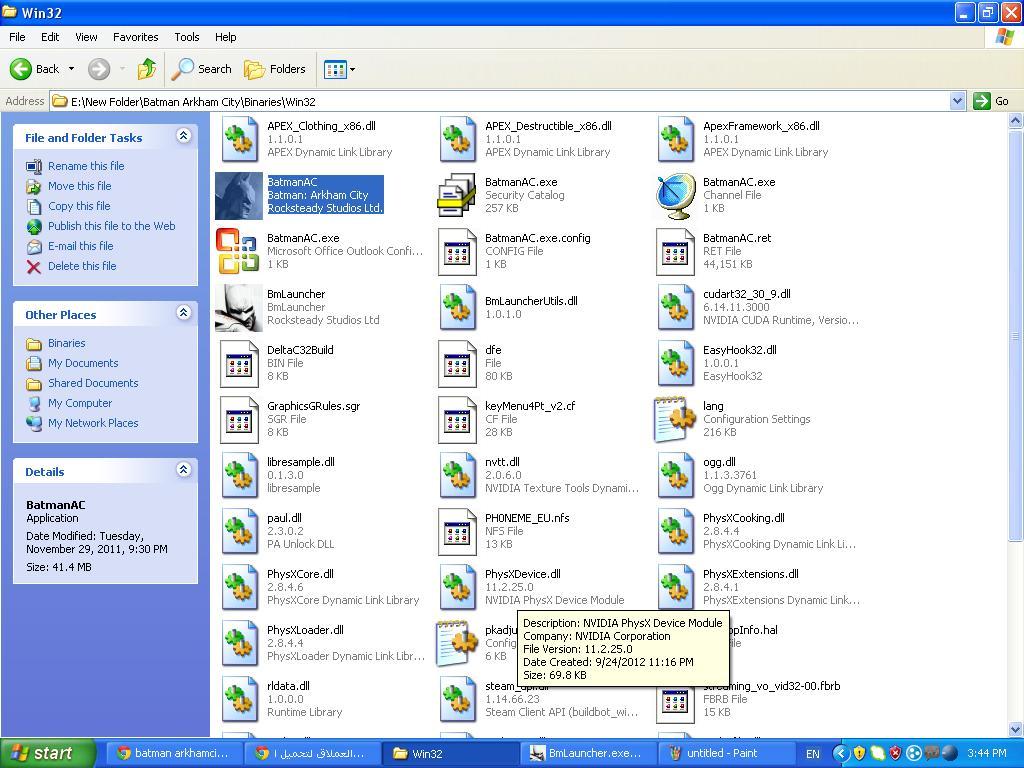Click the Up folder toolbar icon
Viewport: 1024px width, 768px height.
(146, 69)
